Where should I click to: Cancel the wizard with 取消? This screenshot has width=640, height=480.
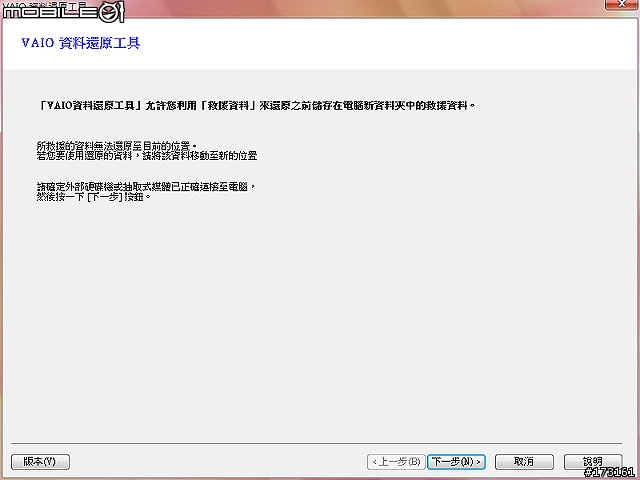[x=524, y=462]
